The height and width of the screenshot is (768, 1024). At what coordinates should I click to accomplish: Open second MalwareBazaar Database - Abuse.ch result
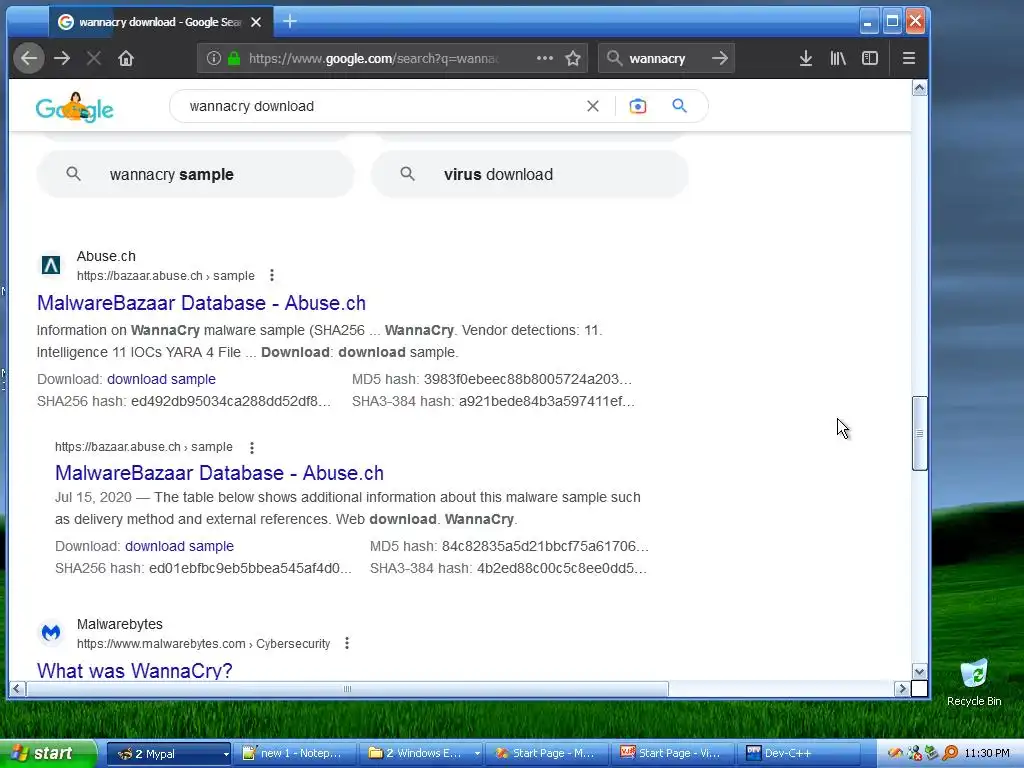[219, 473]
